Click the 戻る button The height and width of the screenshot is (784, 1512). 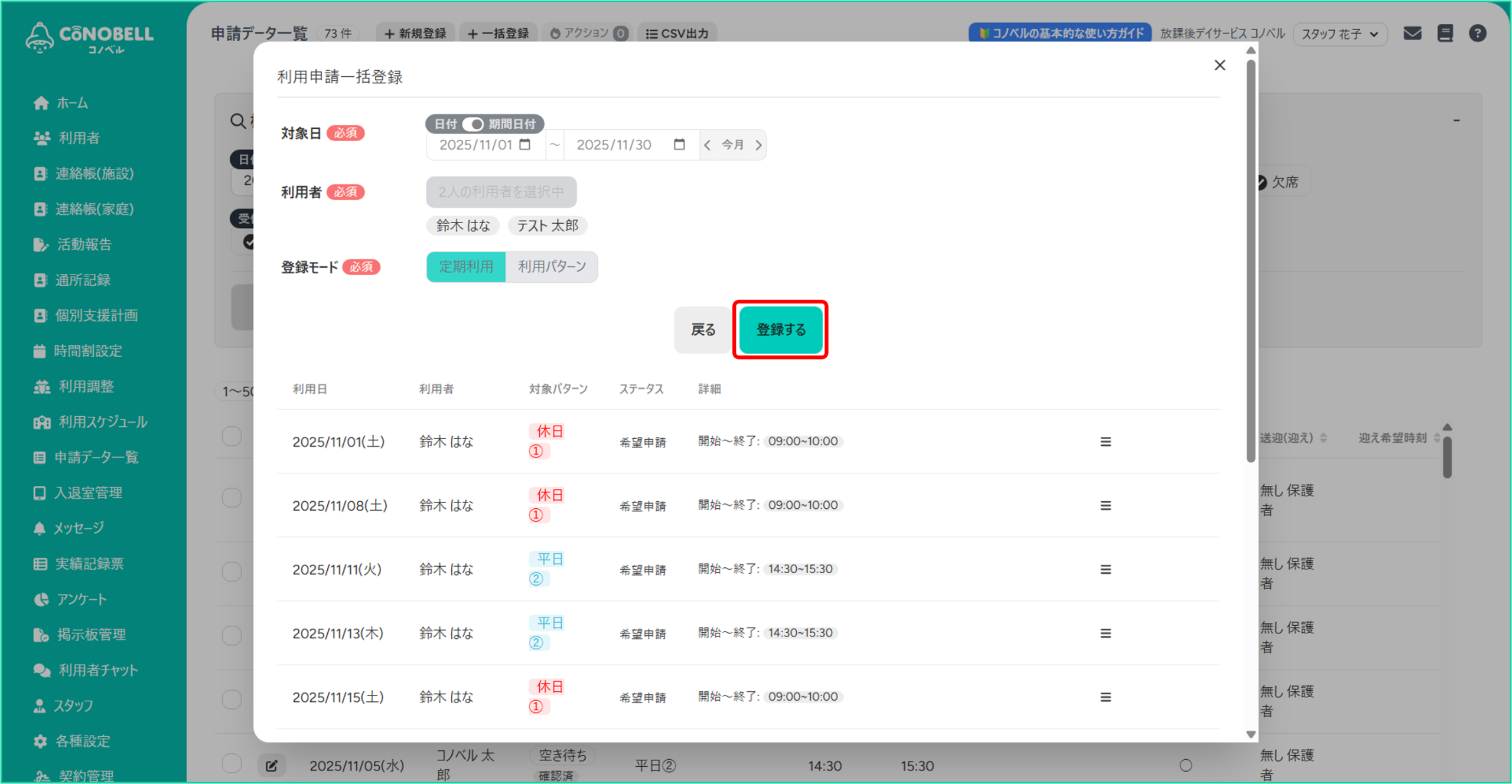point(703,329)
